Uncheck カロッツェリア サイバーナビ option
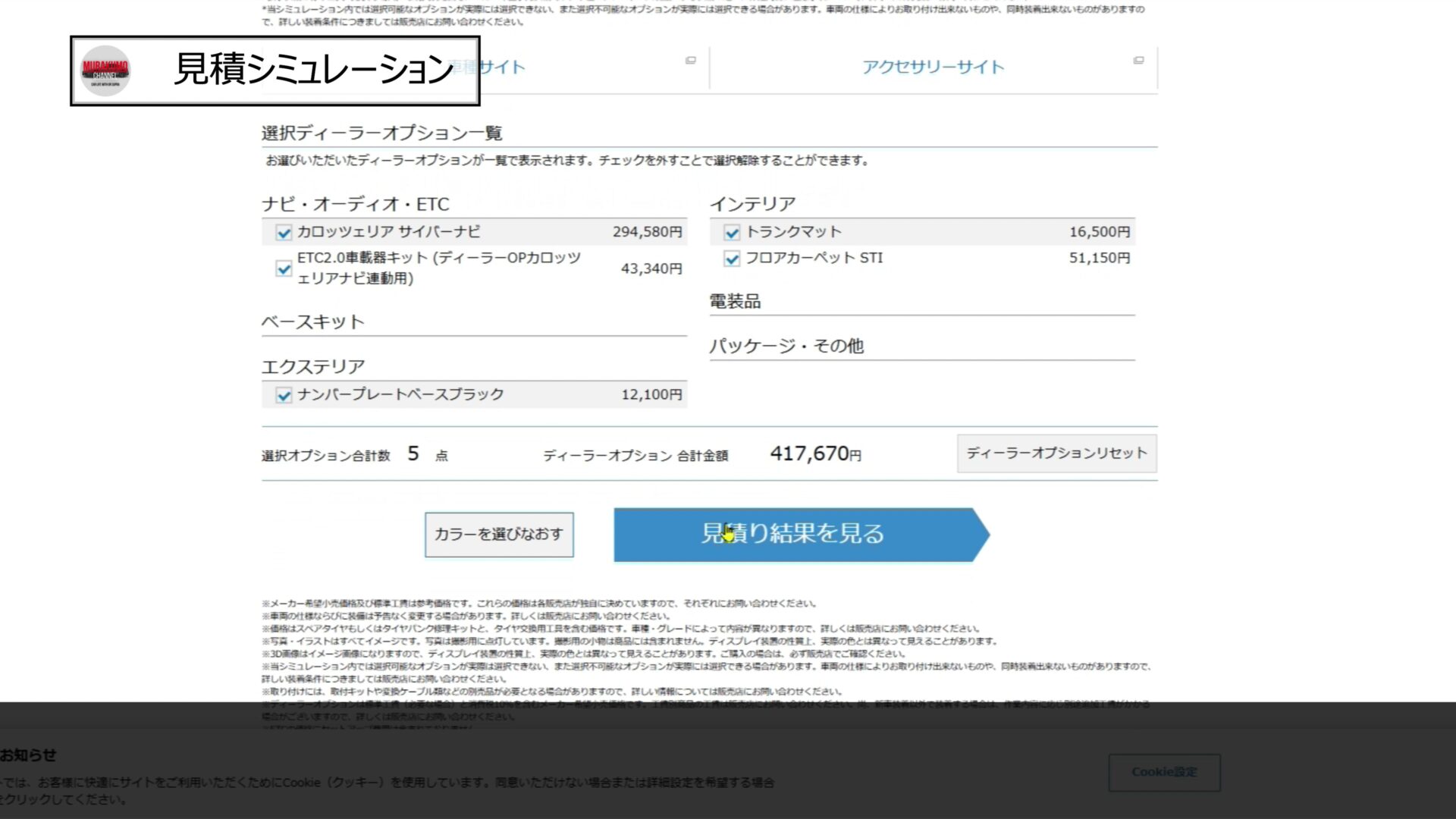Viewport: 1456px width, 819px height. point(284,233)
